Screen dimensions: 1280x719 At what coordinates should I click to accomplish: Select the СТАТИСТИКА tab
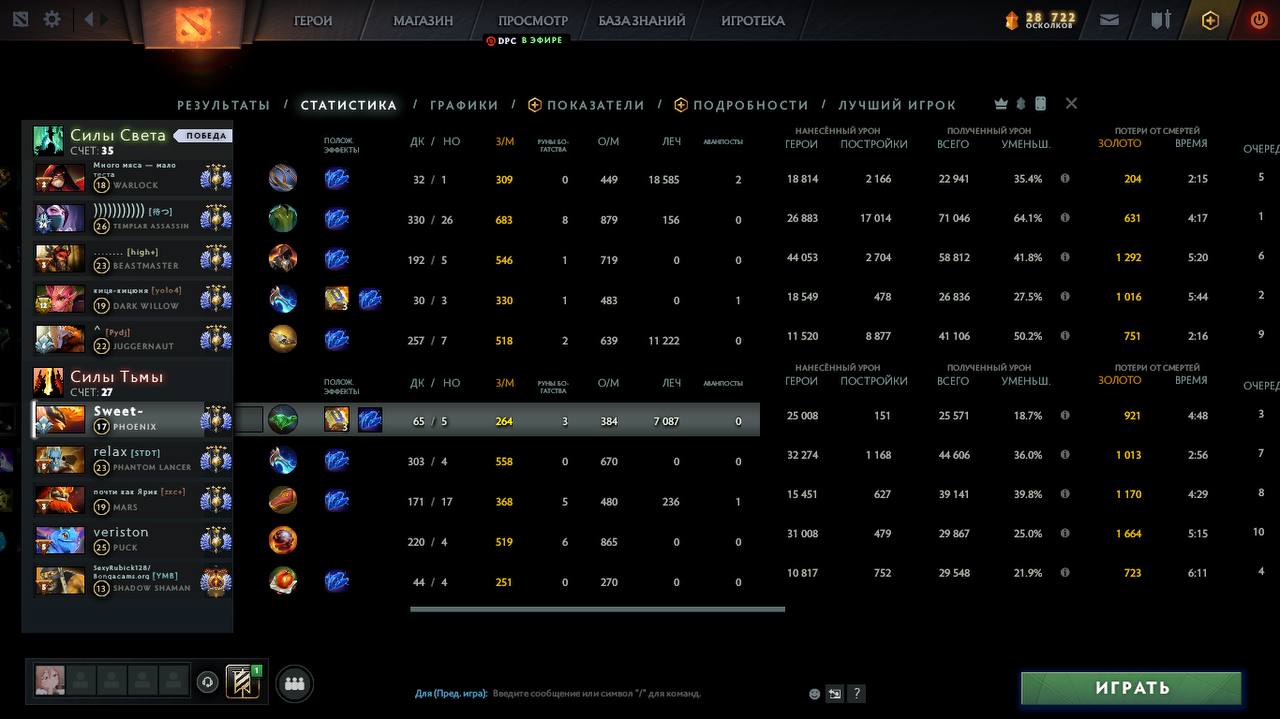click(349, 105)
